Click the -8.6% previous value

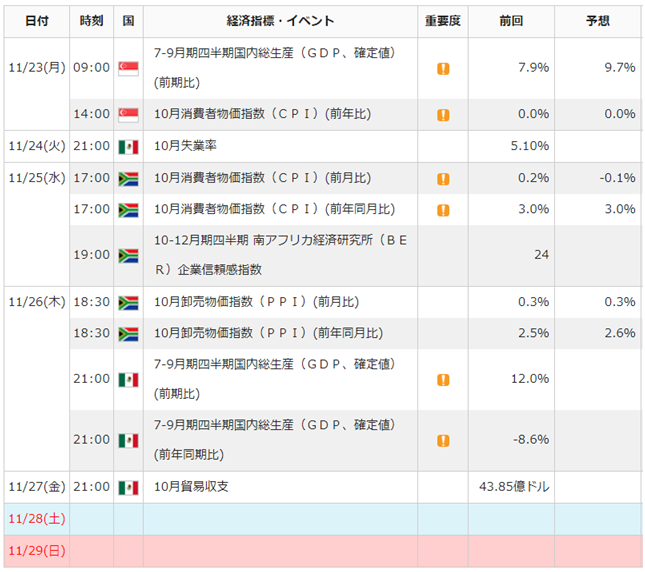pos(531,440)
